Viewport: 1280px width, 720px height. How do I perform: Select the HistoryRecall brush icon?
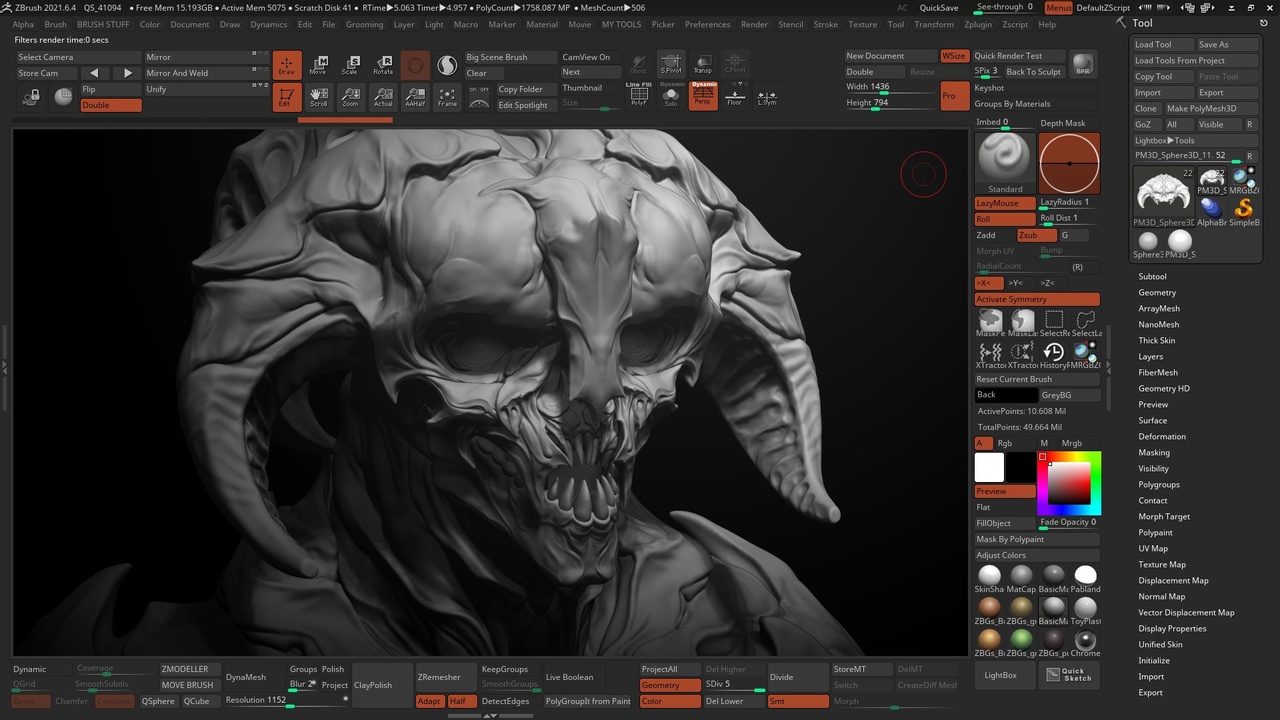[1053, 353]
